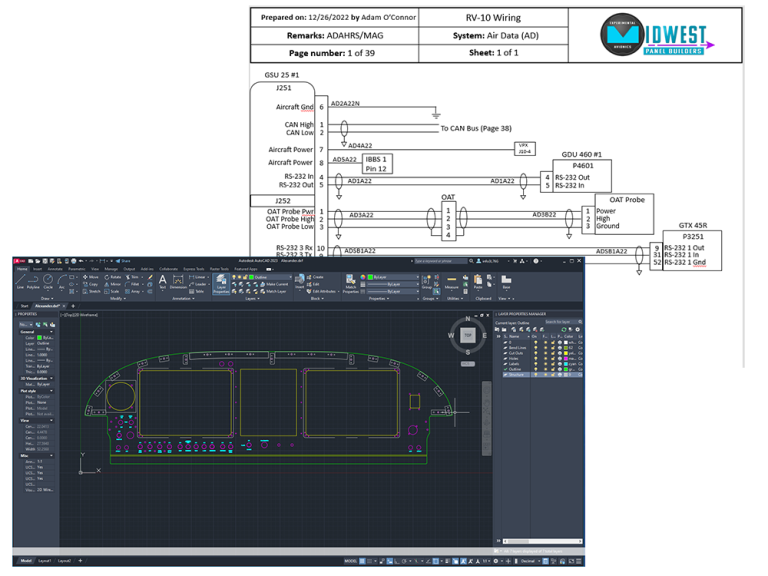
Task: Open the Layer Properties button
Action: pos(222,283)
